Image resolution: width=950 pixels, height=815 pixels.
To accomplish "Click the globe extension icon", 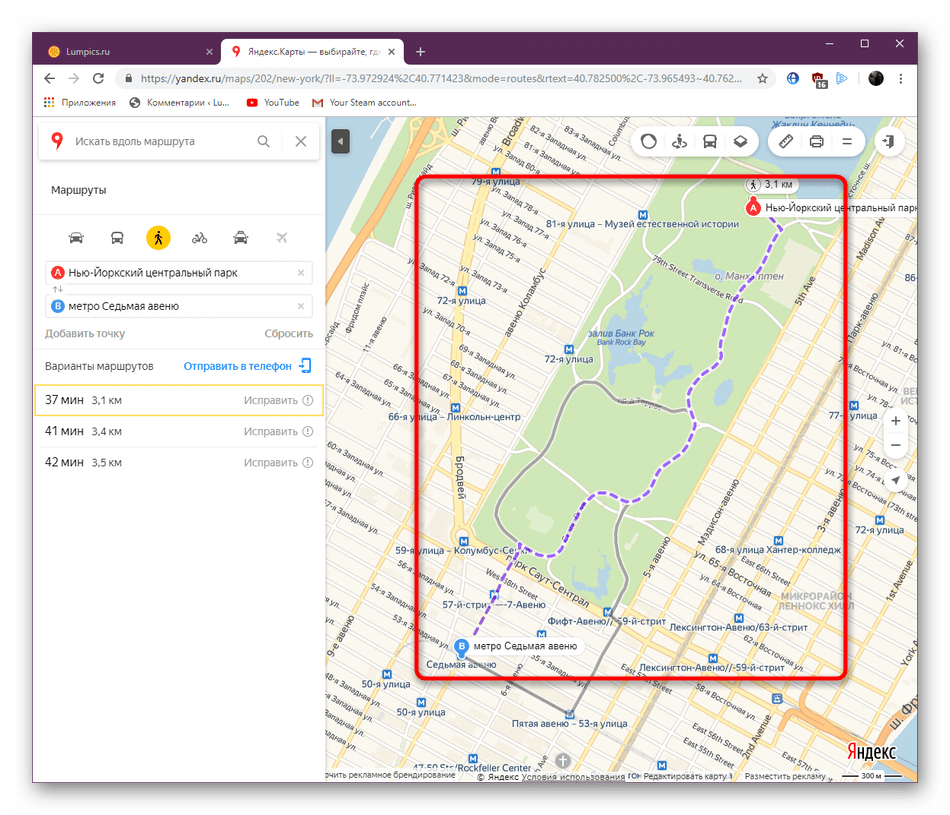I will [792, 78].
